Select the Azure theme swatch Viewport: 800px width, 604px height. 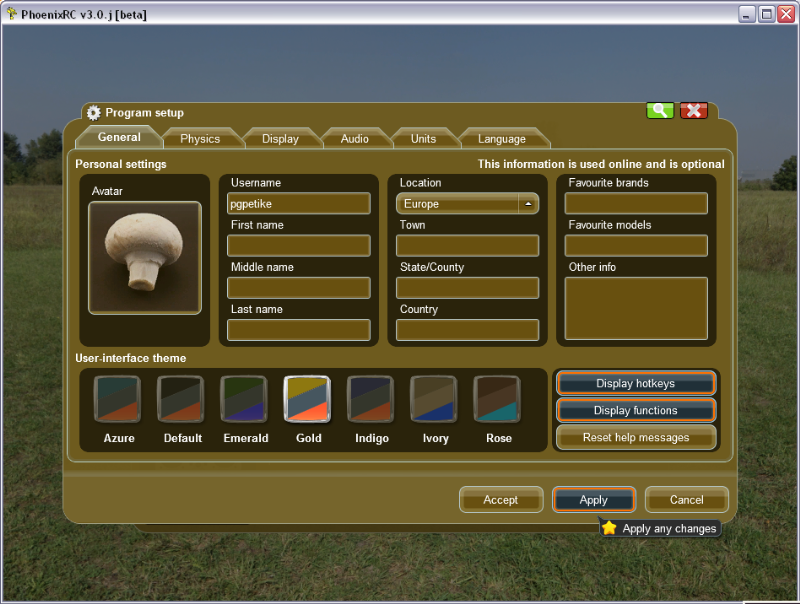[118, 400]
